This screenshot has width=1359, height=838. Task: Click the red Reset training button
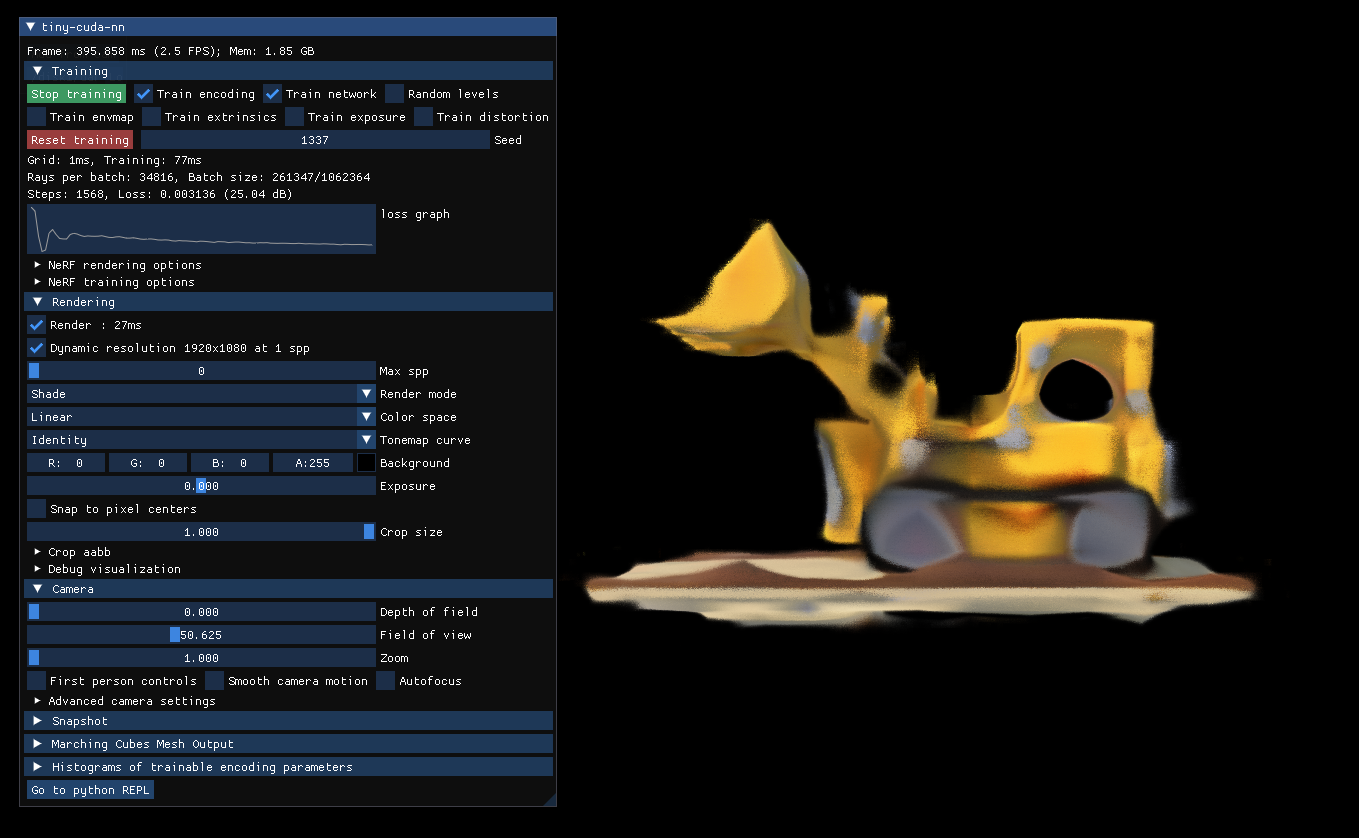point(80,140)
